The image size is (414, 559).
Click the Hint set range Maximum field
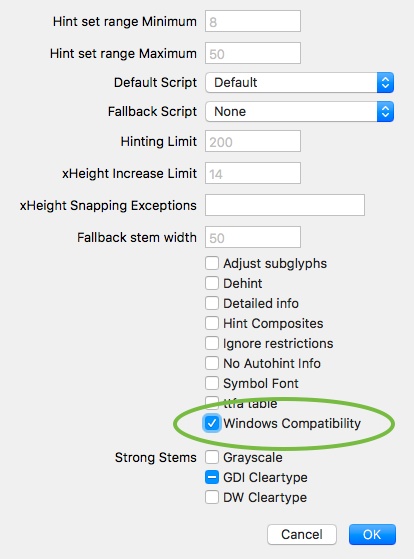click(253, 53)
